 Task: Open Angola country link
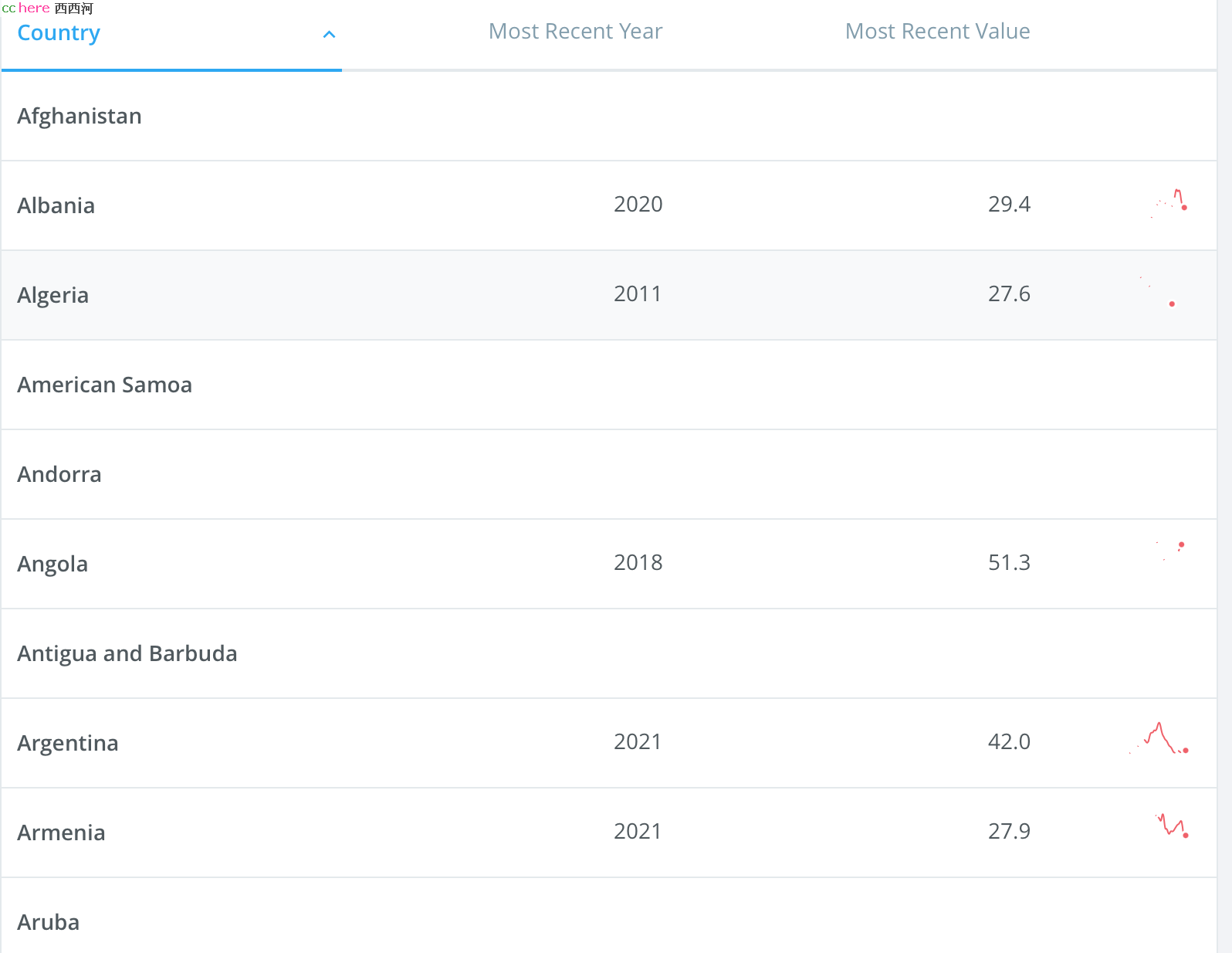pos(52,564)
